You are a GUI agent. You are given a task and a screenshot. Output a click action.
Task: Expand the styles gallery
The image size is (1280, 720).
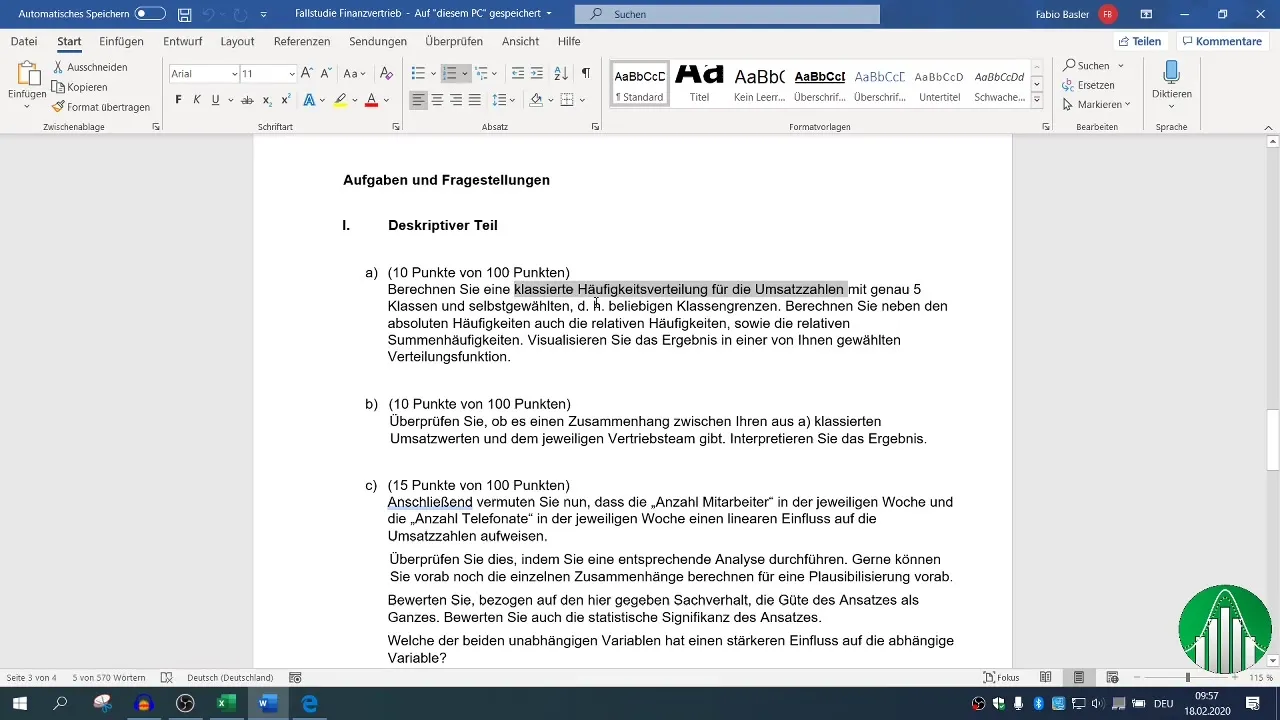click(1037, 101)
